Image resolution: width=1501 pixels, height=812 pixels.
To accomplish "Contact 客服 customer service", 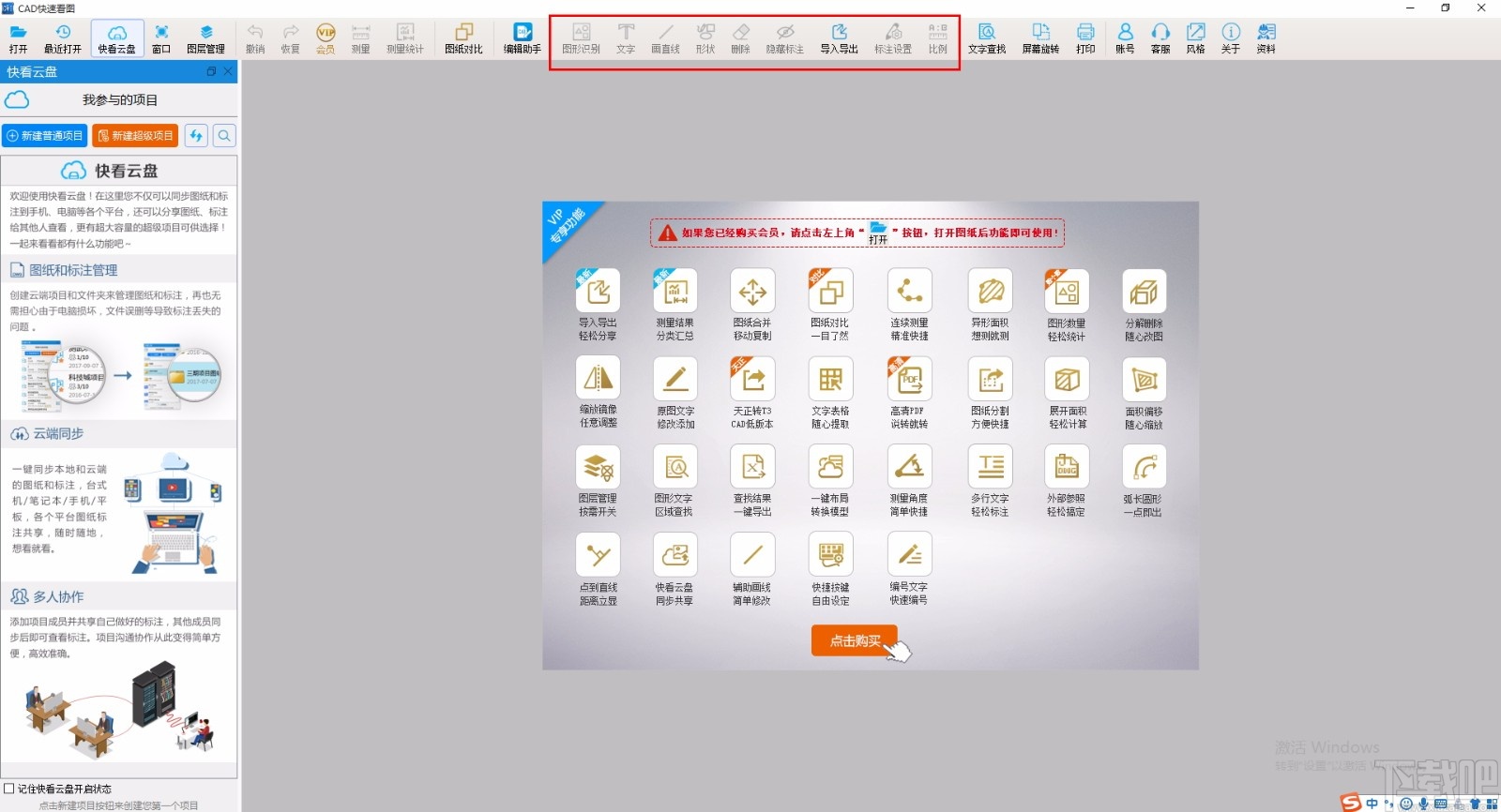I will pyautogui.click(x=1160, y=38).
